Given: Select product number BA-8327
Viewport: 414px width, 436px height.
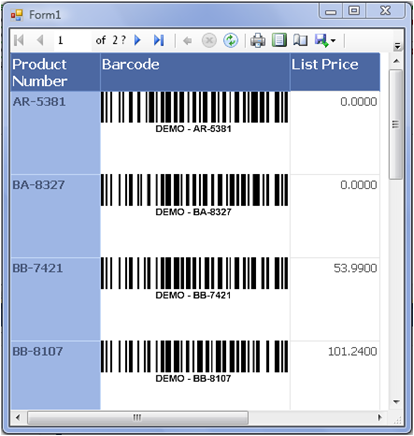Looking at the screenshot, I should (39, 185).
